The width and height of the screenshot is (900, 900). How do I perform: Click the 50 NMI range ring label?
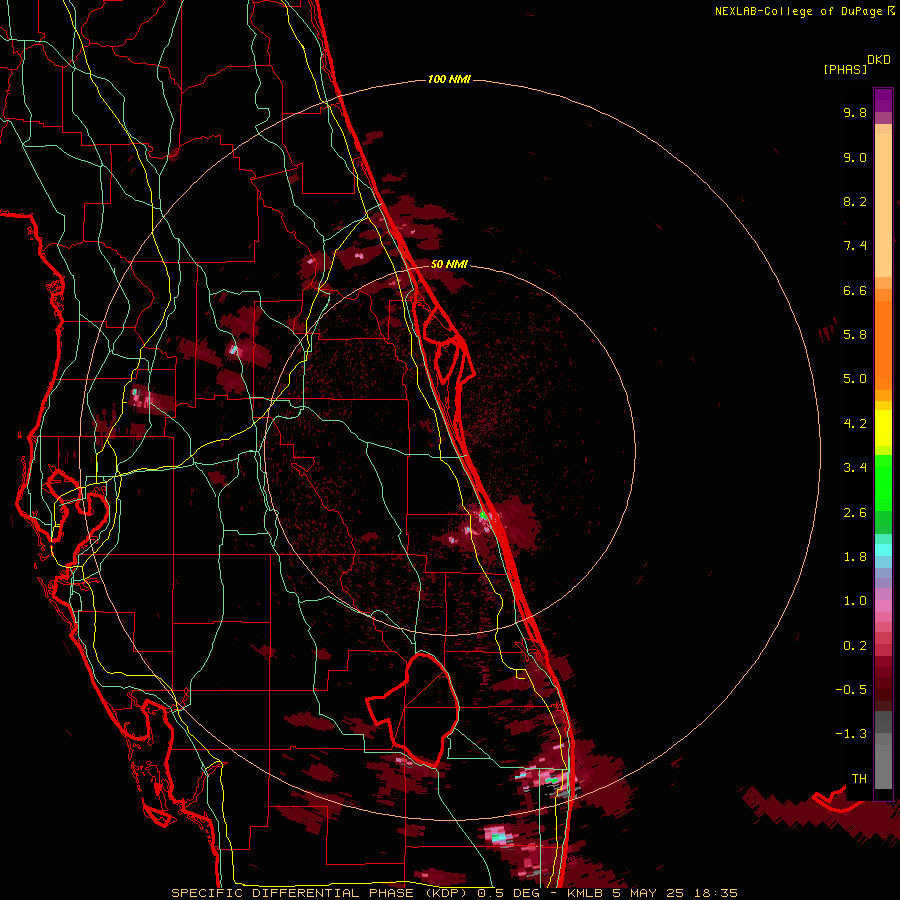point(449,265)
